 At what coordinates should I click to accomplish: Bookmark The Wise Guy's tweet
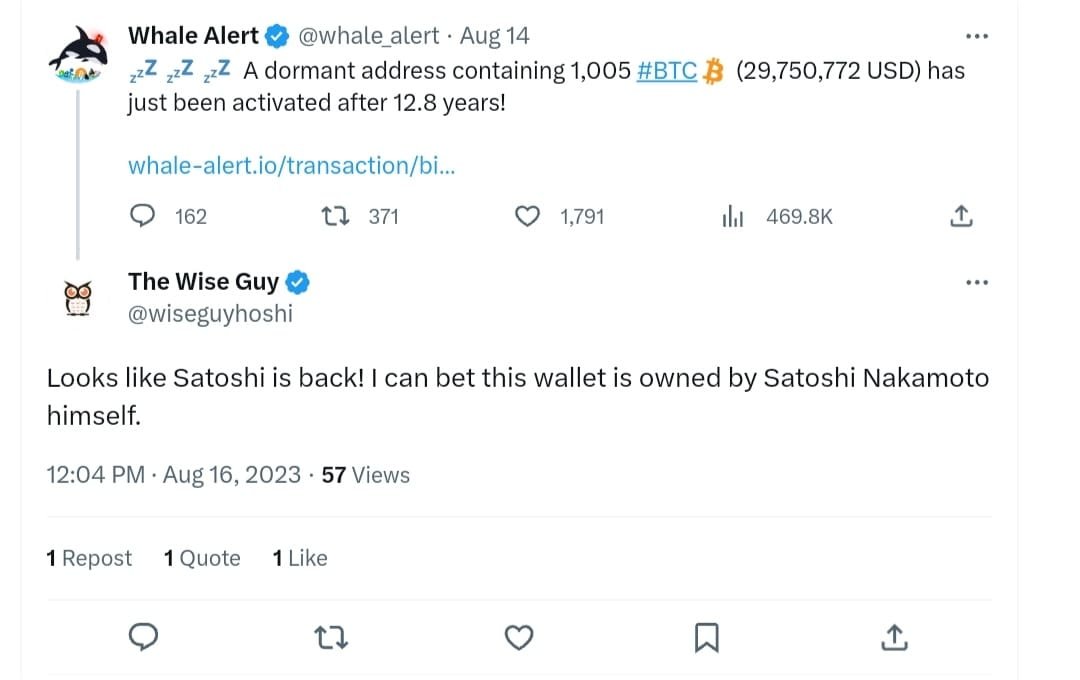[x=706, y=636]
